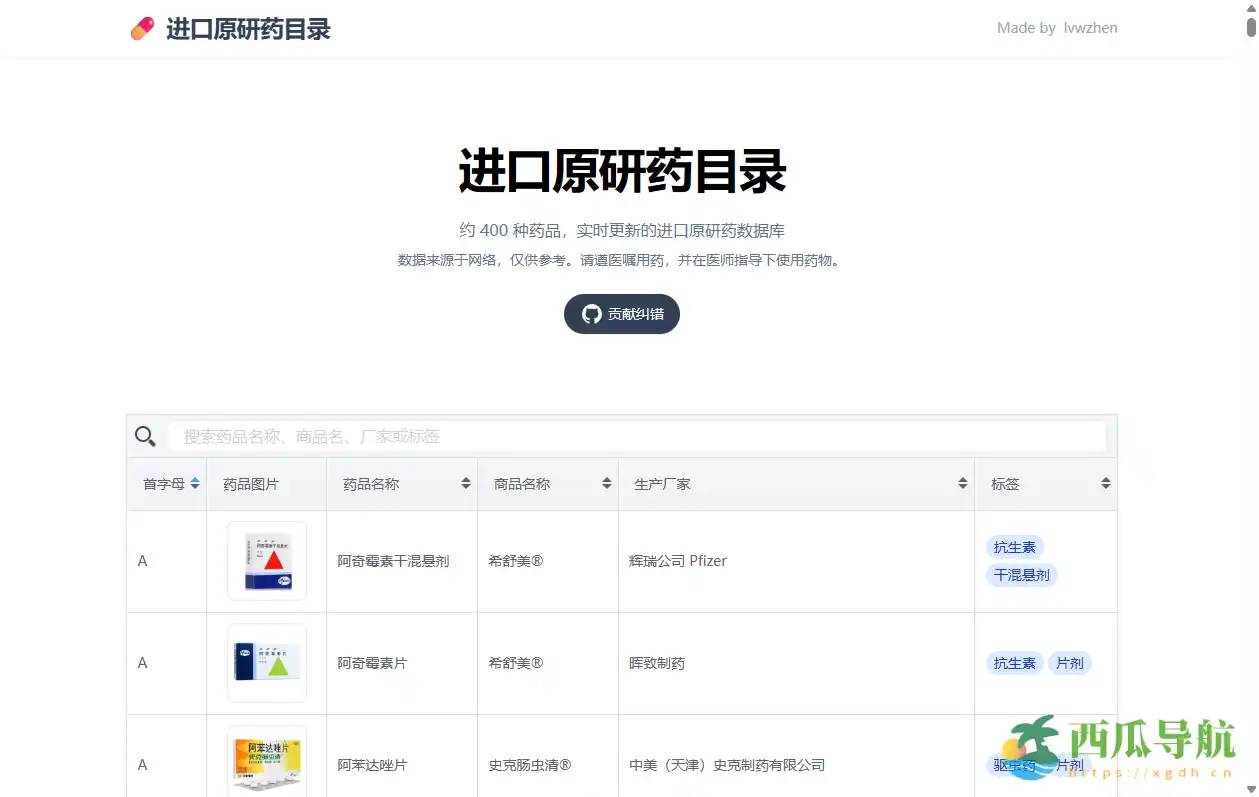Toggle the 片剂 tag on 阿奇霉素片 row
The image size is (1259, 797).
1070,662
